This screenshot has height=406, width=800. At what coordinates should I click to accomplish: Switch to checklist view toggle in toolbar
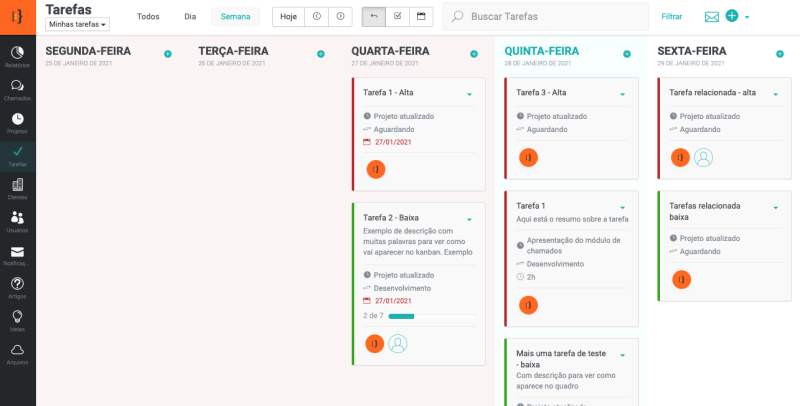point(397,17)
